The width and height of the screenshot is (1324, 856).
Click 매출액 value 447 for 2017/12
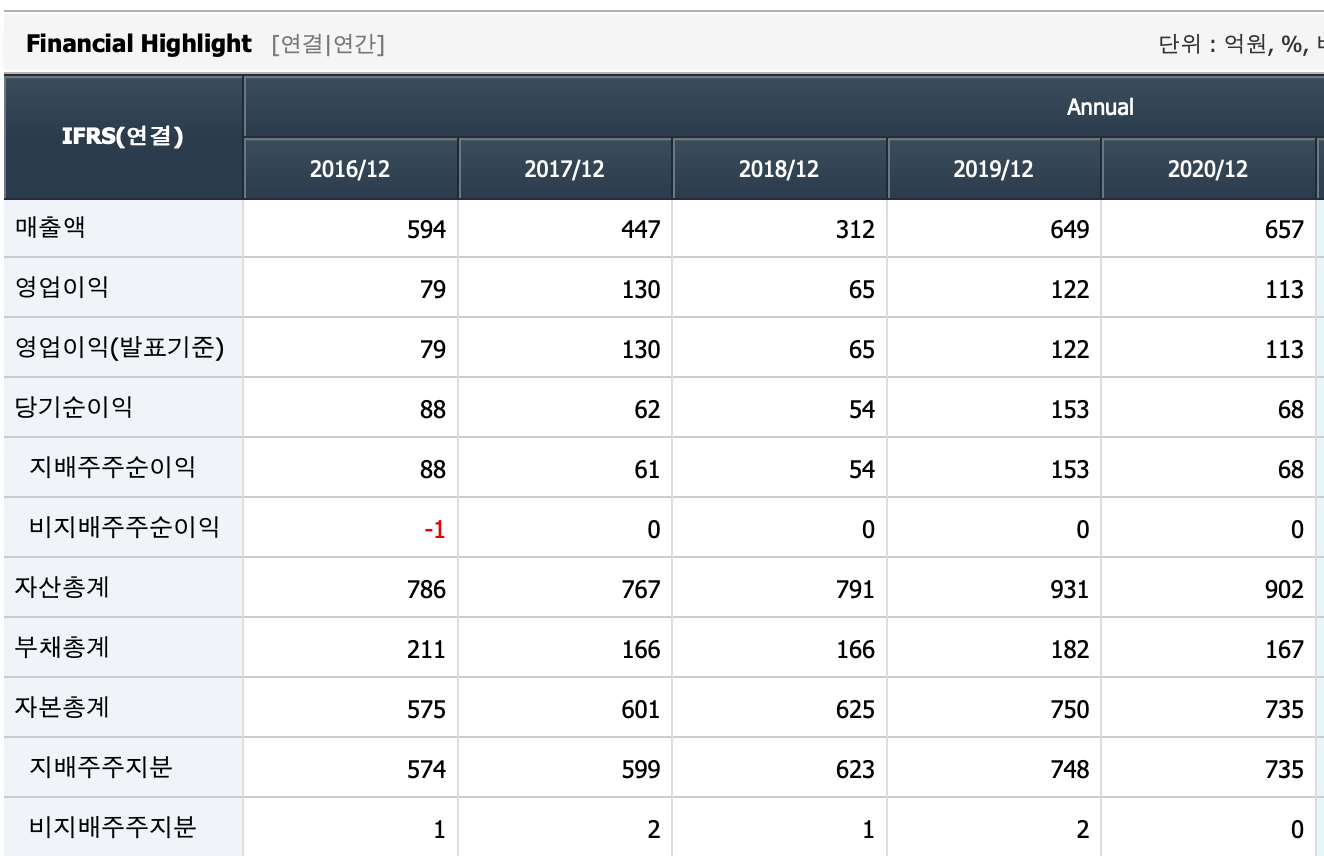pos(640,230)
